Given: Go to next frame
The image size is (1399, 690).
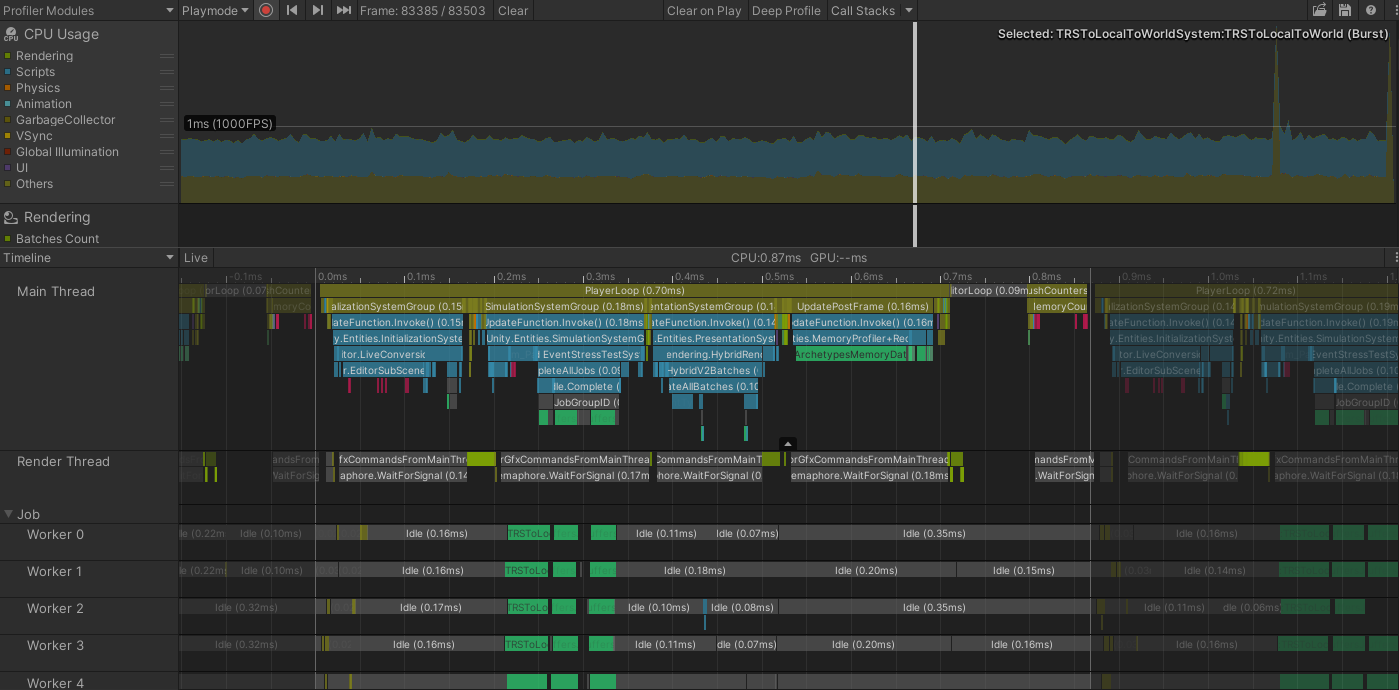Looking at the screenshot, I should pos(317,10).
